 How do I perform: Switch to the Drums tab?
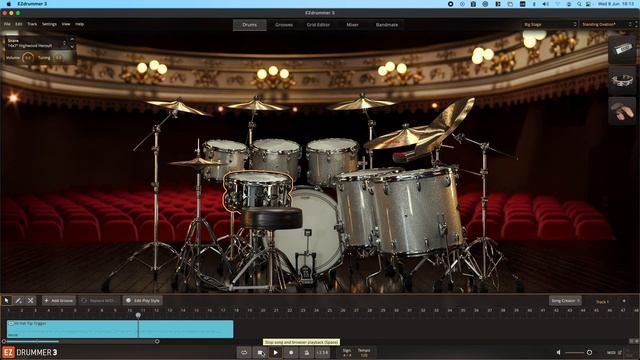point(249,24)
